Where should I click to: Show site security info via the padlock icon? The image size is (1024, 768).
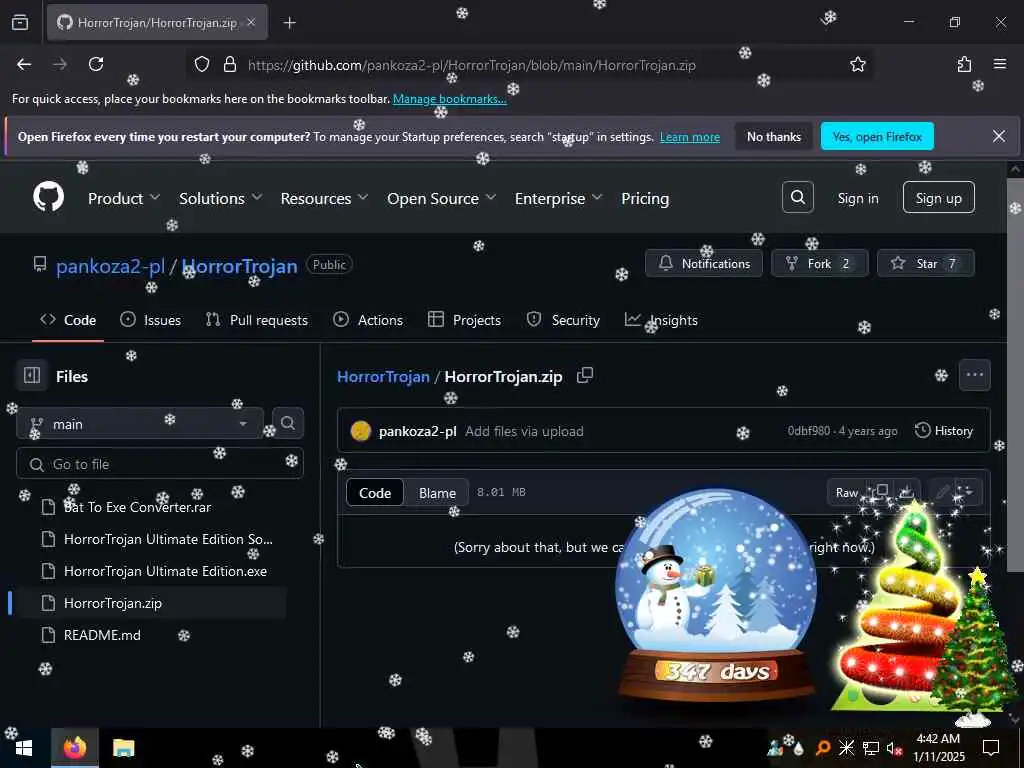(229, 65)
